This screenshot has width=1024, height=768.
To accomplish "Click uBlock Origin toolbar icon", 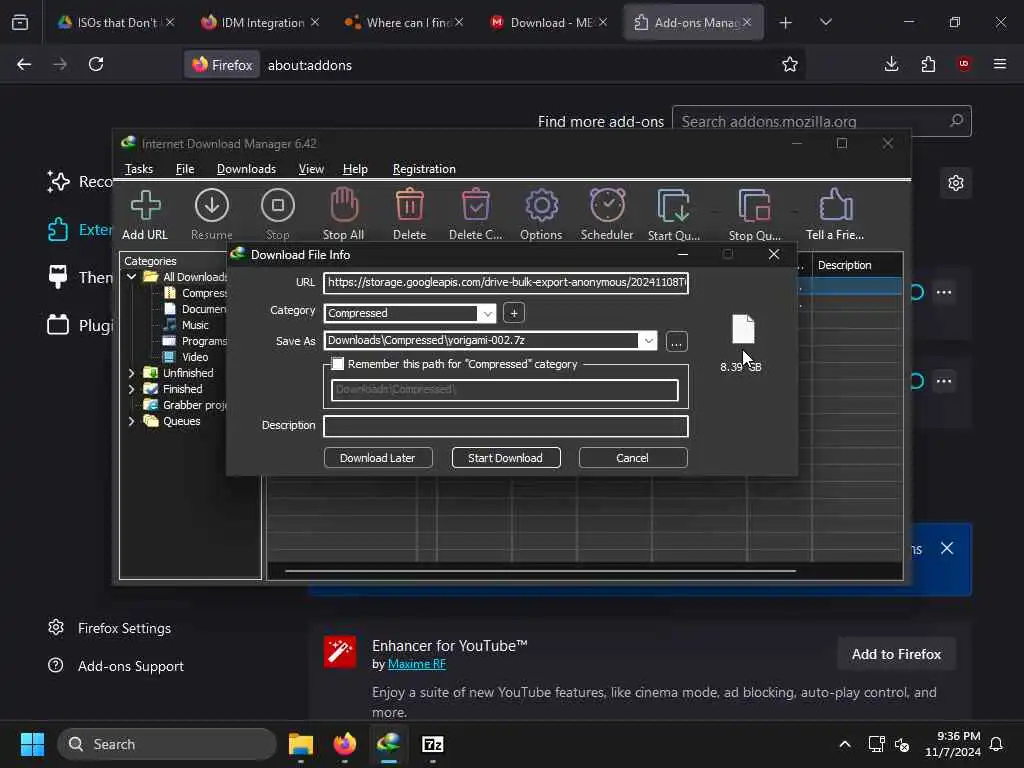I will click(x=964, y=64).
